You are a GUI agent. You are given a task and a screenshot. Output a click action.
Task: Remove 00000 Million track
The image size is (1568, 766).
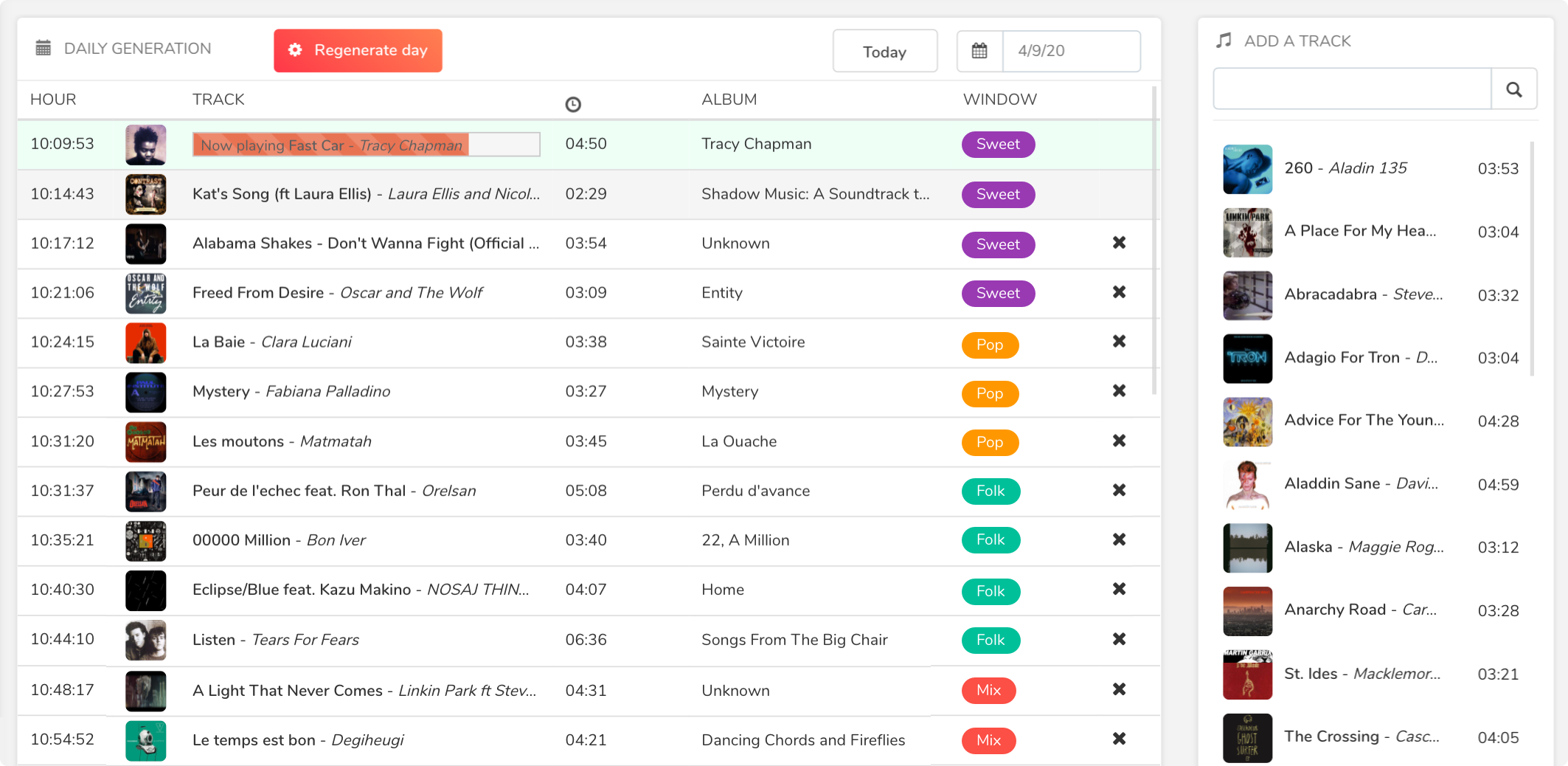[x=1119, y=539]
